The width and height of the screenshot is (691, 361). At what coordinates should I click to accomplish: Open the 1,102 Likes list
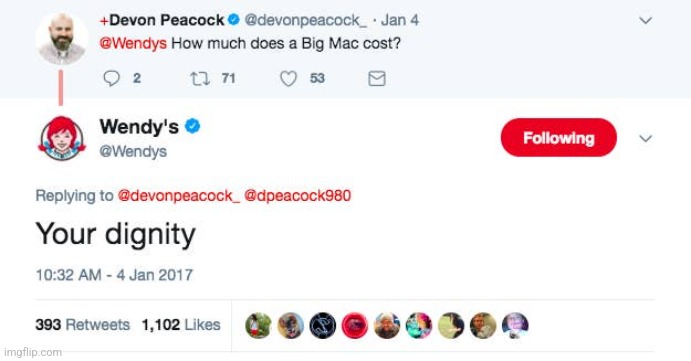pos(181,325)
